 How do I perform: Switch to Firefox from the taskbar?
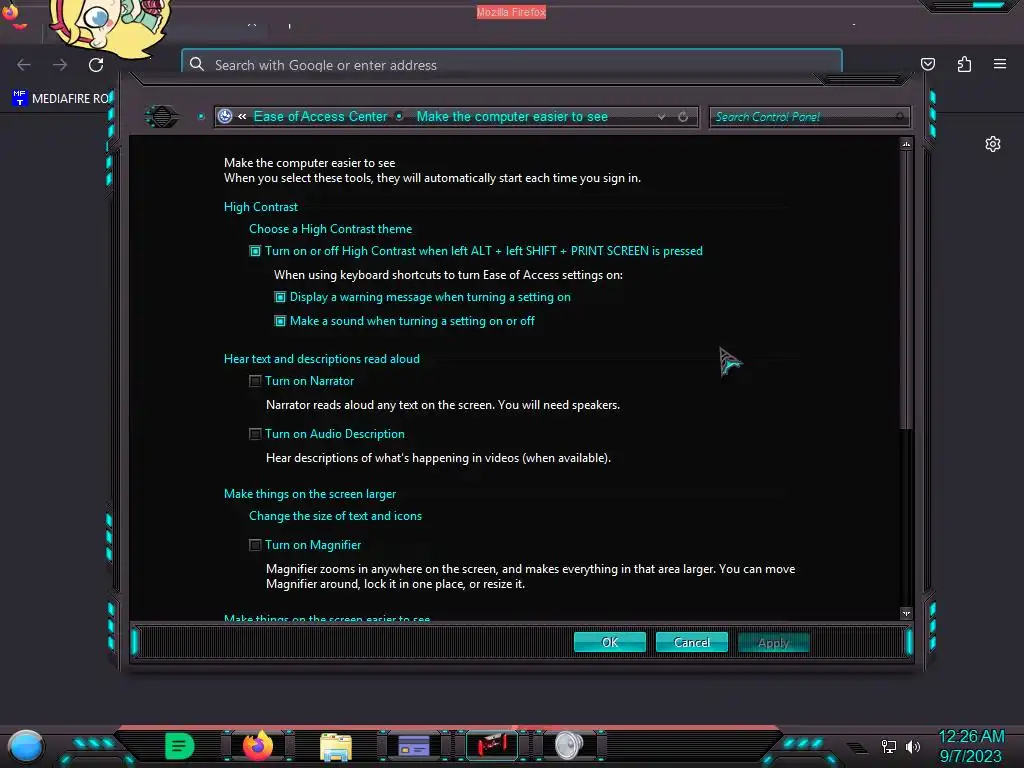pyautogui.click(x=258, y=746)
